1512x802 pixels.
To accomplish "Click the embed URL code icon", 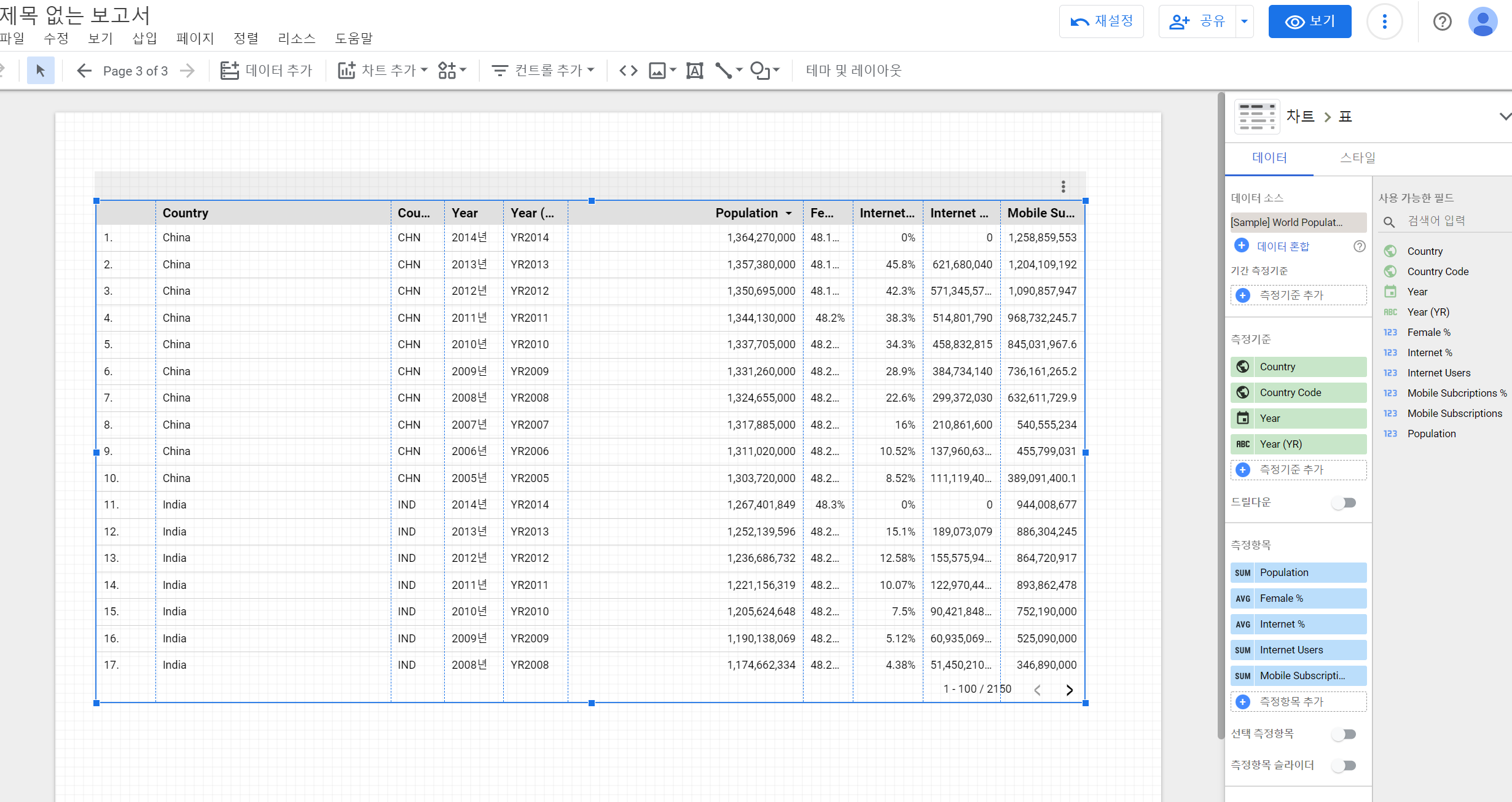I will 628,71.
